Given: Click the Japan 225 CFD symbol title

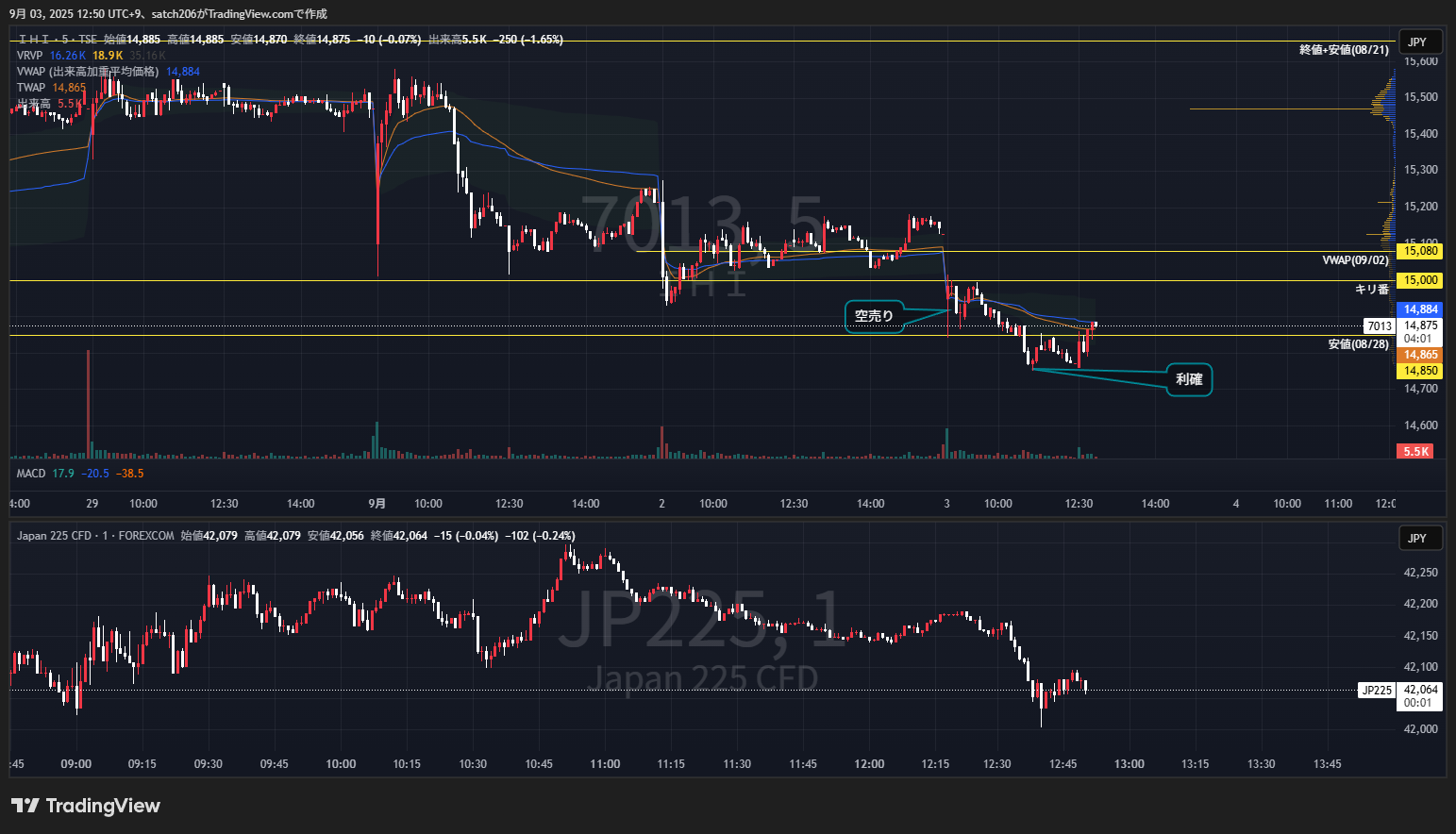Looking at the screenshot, I should (95, 536).
